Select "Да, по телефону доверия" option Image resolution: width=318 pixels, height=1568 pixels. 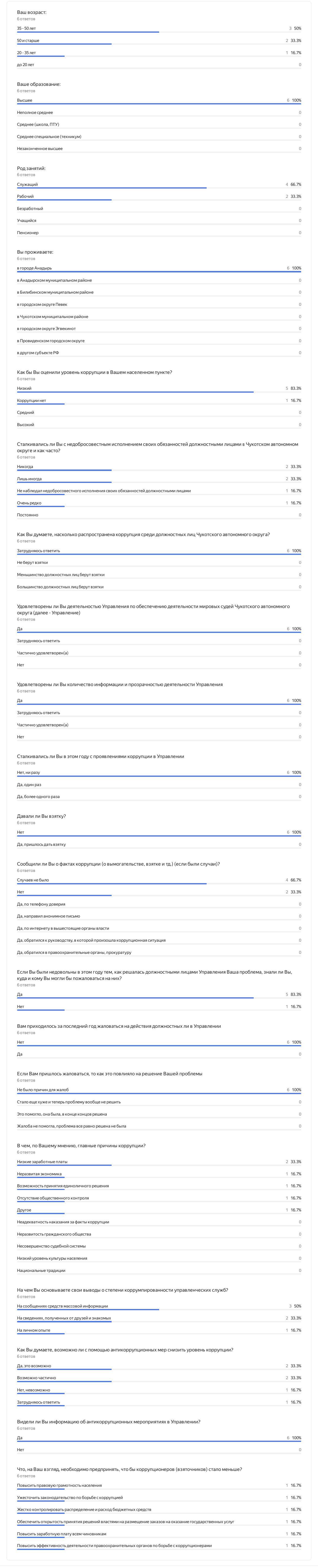pos(41,904)
